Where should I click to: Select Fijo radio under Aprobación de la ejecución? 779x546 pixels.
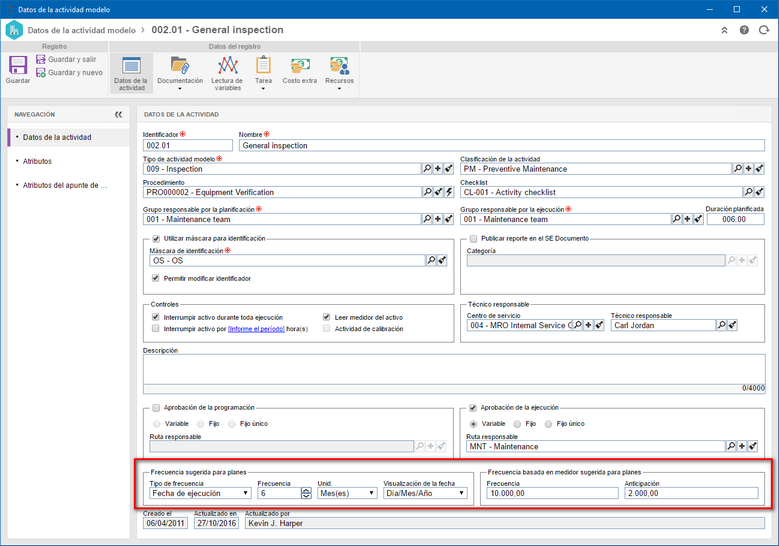point(517,424)
